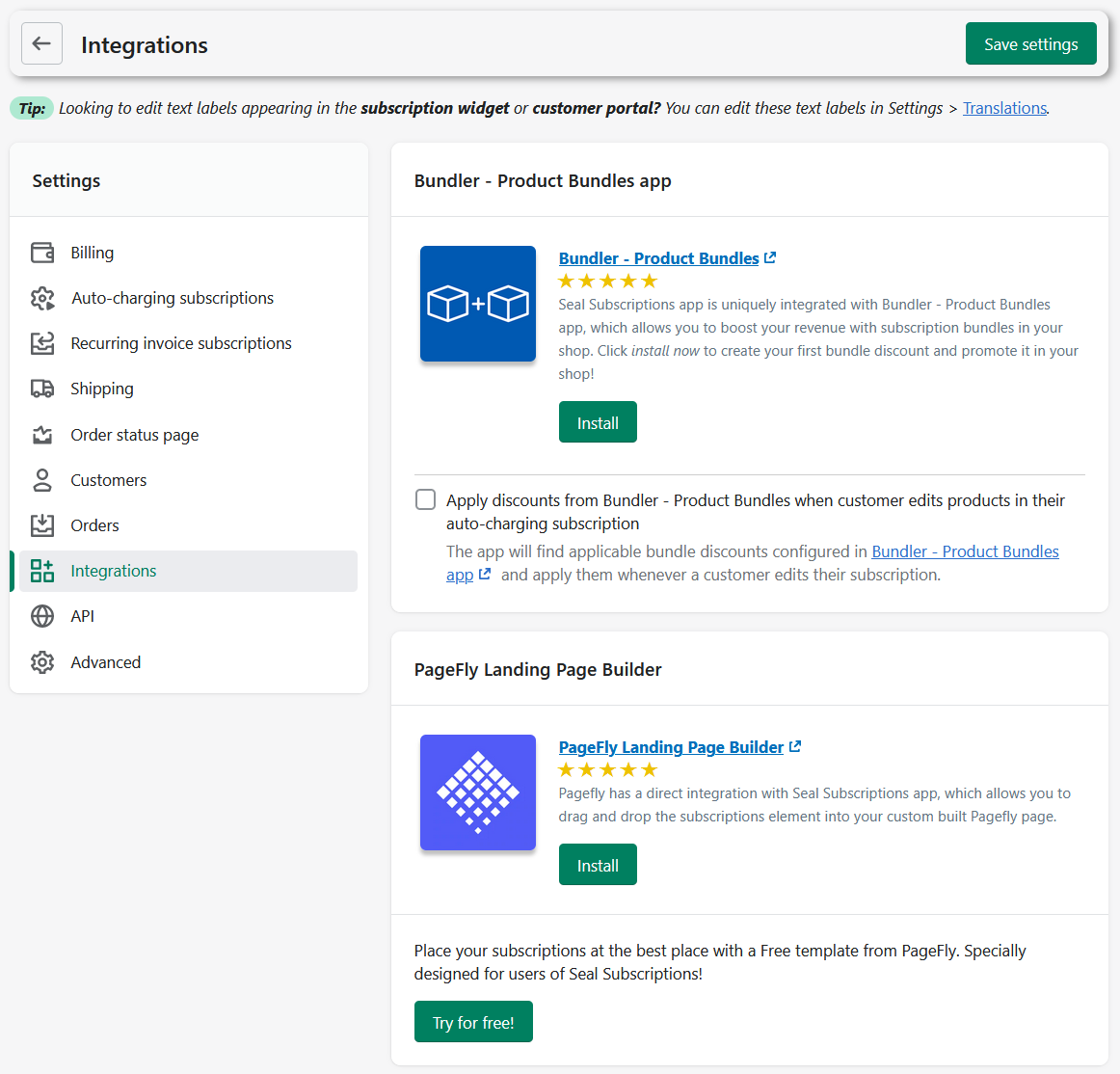Open API settings
1120x1074 pixels.
[x=189, y=616]
